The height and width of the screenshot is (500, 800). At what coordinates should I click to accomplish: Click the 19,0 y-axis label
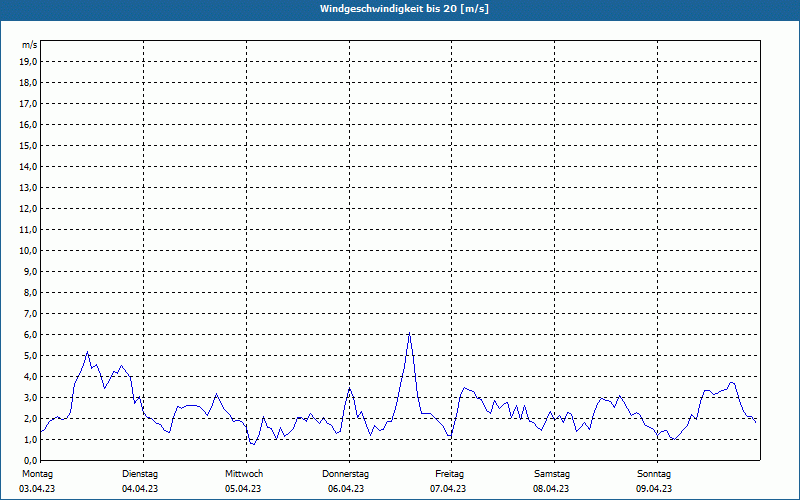28,62
